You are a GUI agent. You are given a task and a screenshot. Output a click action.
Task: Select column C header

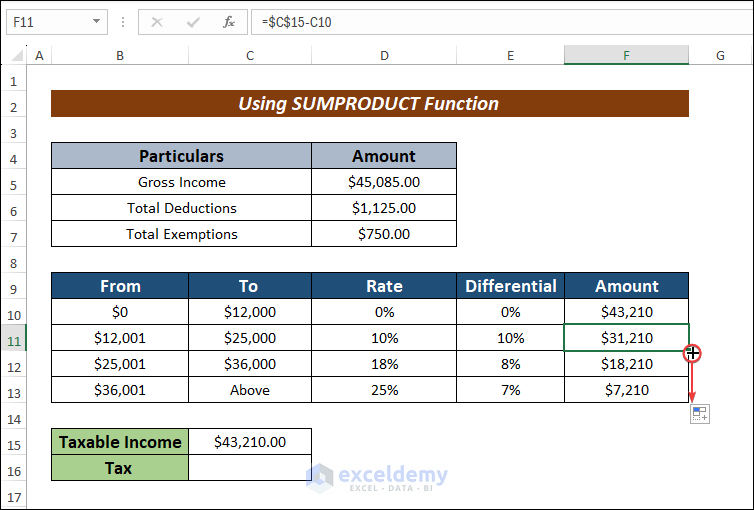(x=250, y=55)
